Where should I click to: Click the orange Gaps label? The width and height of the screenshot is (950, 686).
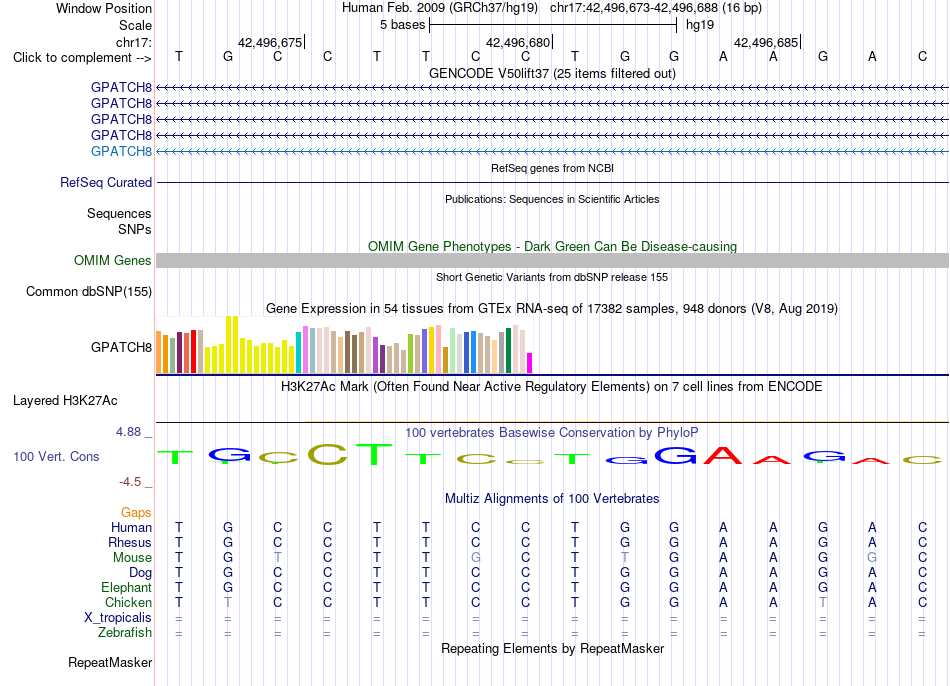pyautogui.click(x=136, y=513)
